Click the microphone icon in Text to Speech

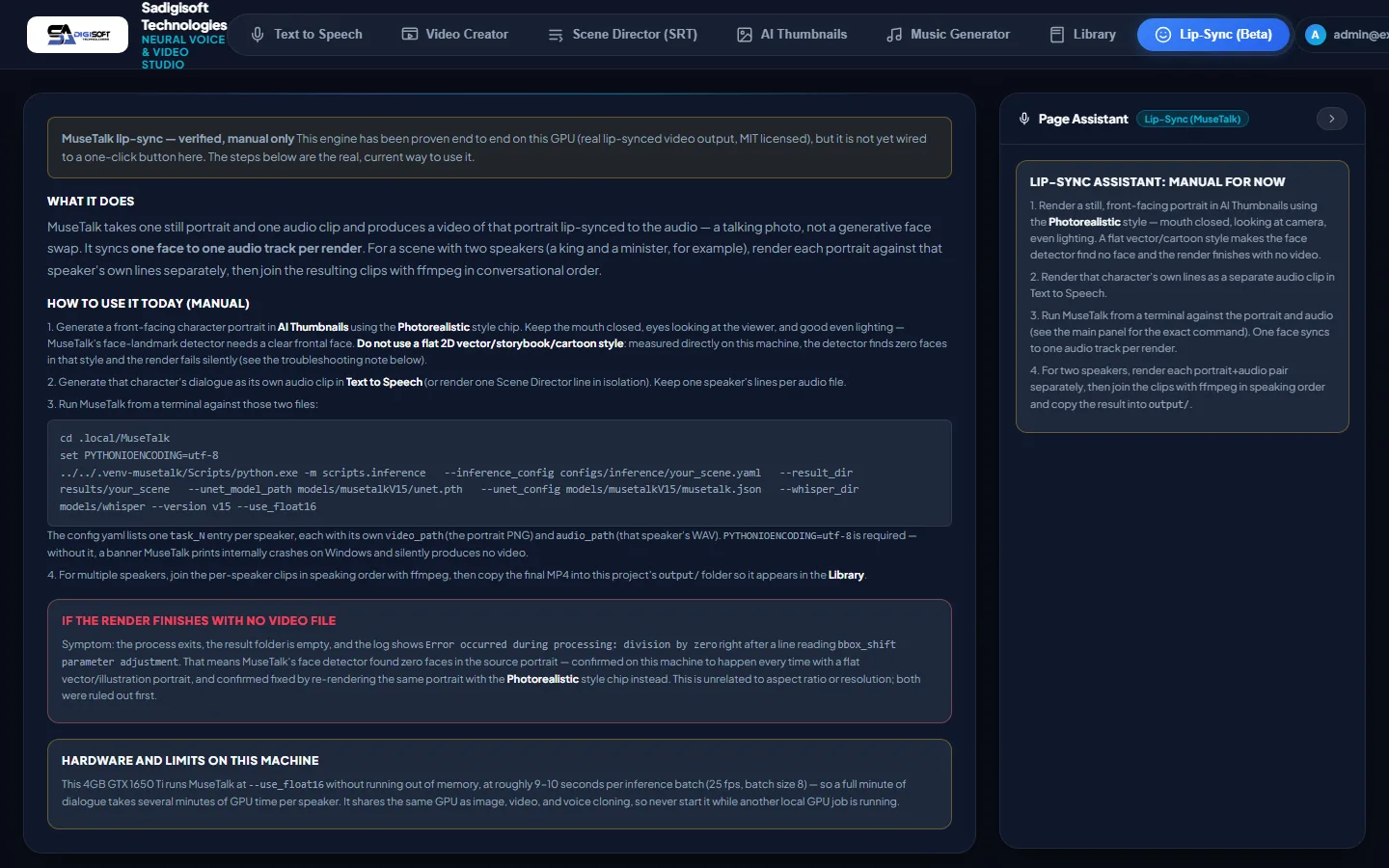[x=258, y=35]
